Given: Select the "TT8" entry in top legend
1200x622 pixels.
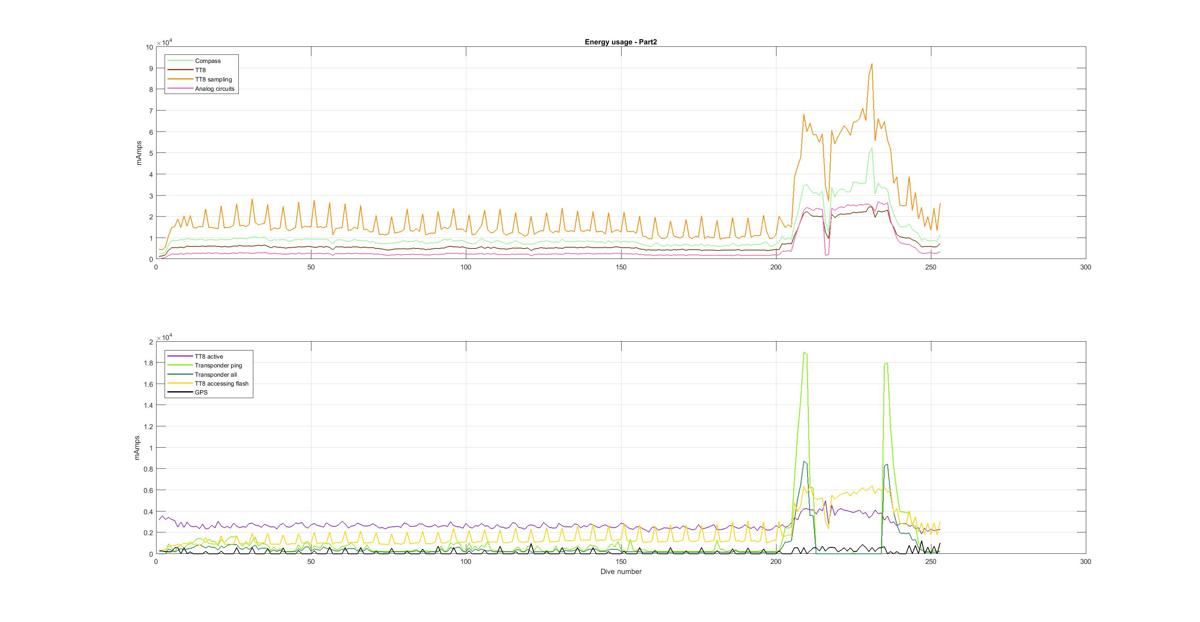Looking at the screenshot, I should point(189,70).
